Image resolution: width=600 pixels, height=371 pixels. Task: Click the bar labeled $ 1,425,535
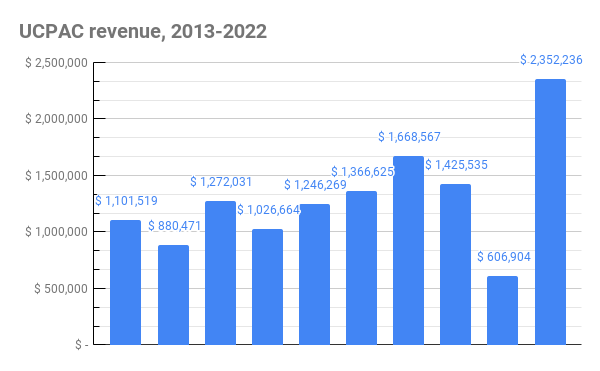tap(456, 264)
